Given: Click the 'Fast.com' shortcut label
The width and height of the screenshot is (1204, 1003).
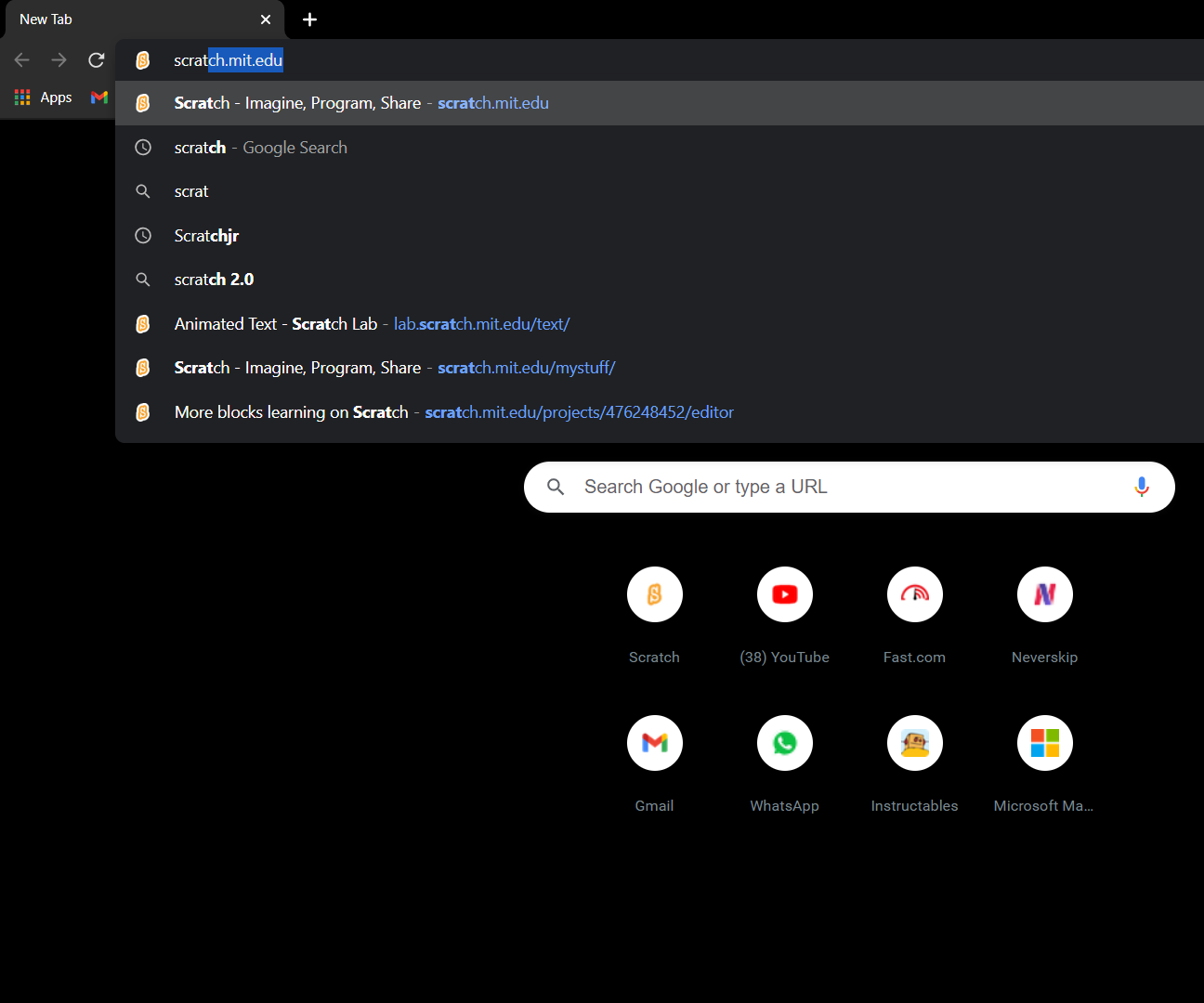Looking at the screenshot, I should tap(915, 658).
